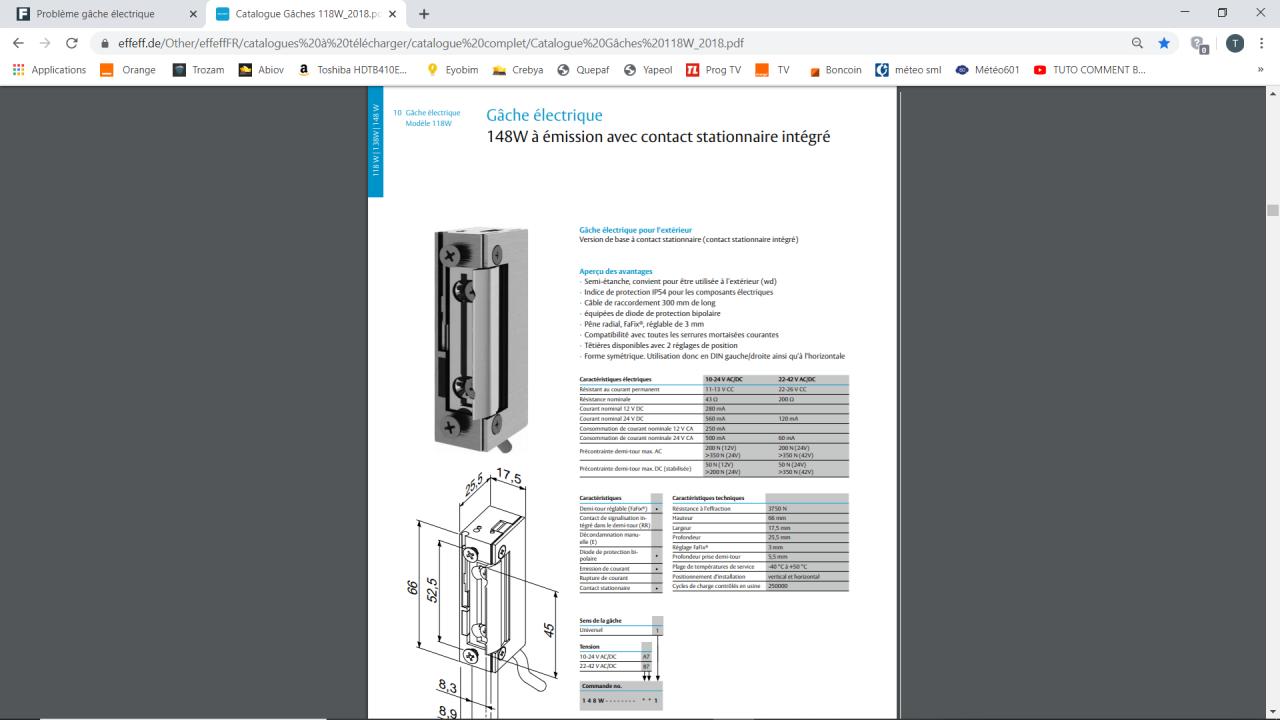Viewport: 1280px width, 720px height.
Task: Open the Prog TV bookmark
Action: tap(713, 70)
